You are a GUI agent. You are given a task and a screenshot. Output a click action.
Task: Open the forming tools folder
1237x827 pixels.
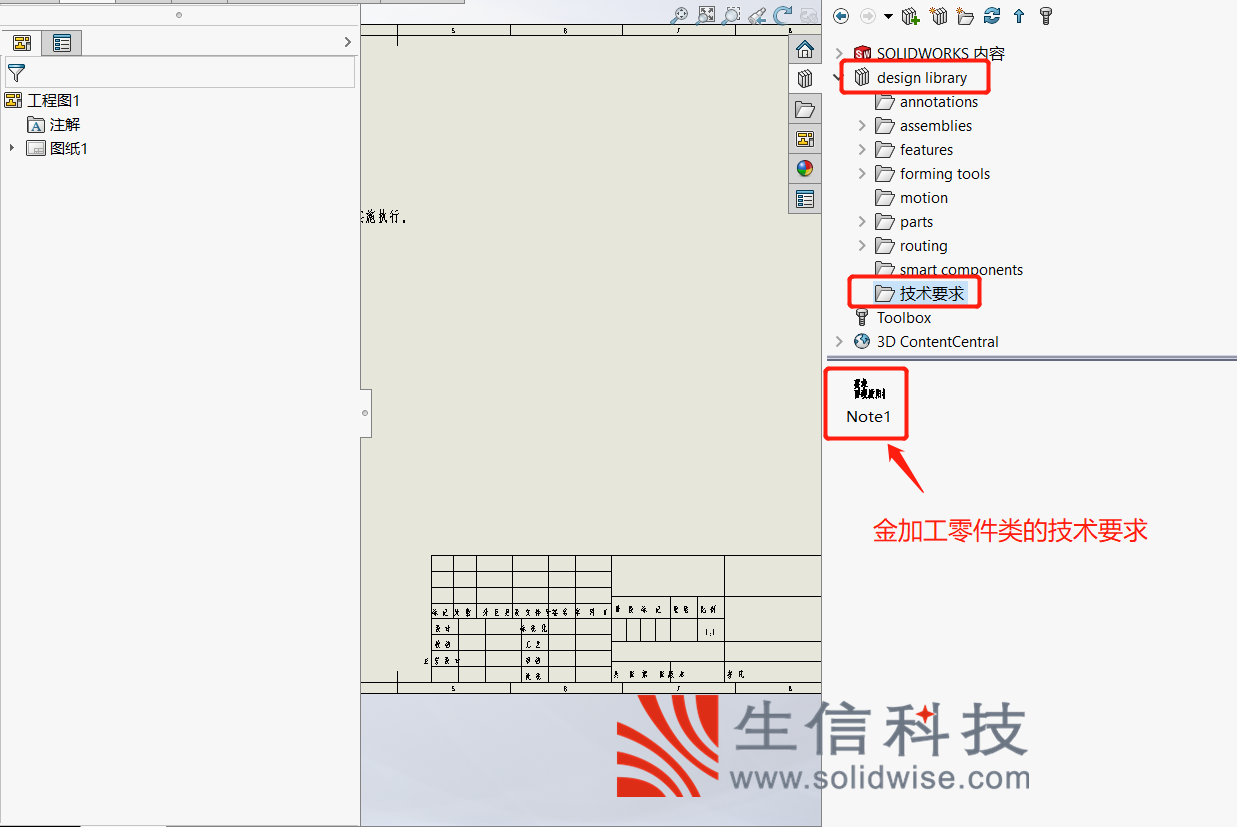point(945,174)
